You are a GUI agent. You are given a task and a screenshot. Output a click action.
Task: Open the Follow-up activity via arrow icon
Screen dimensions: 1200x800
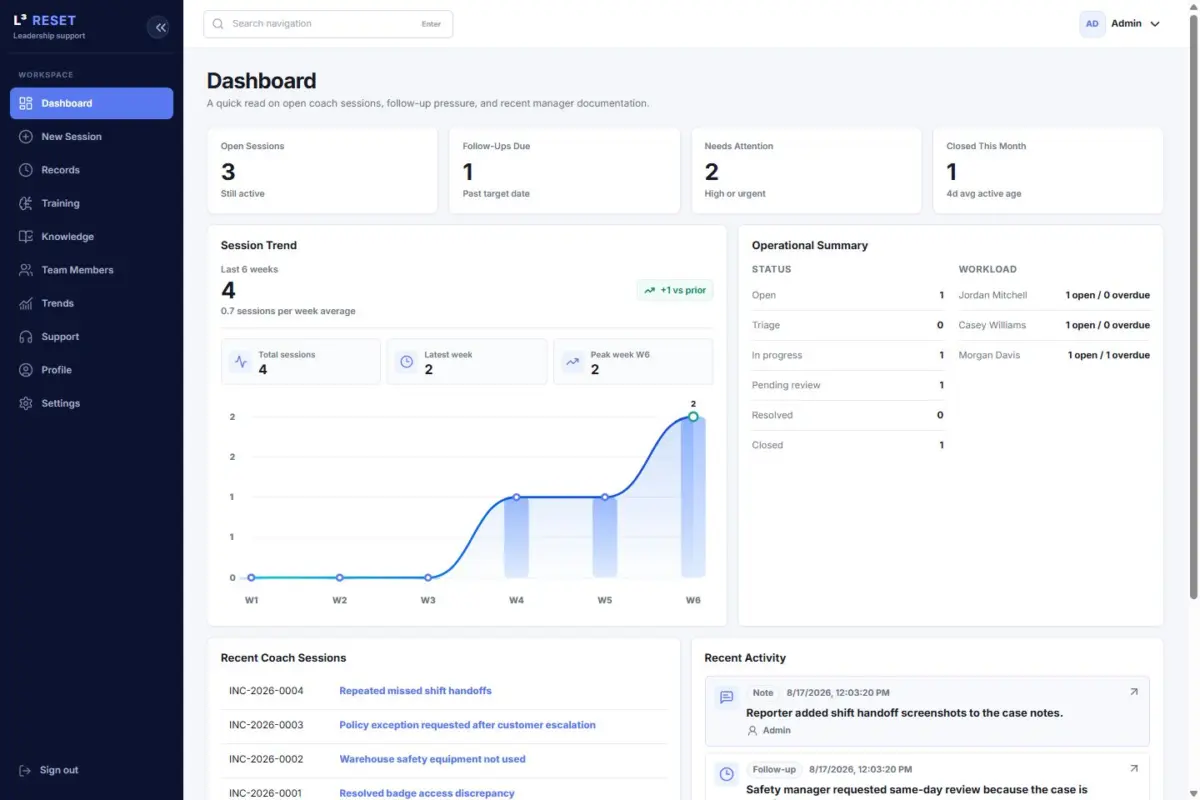coord(1133,769)
